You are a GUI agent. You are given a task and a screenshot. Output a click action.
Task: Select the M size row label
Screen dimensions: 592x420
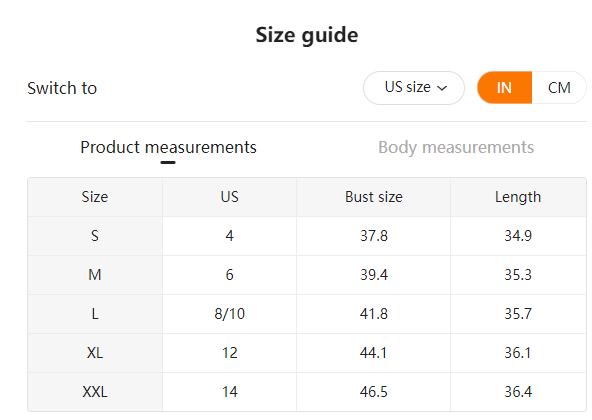(x=95, y=275)
